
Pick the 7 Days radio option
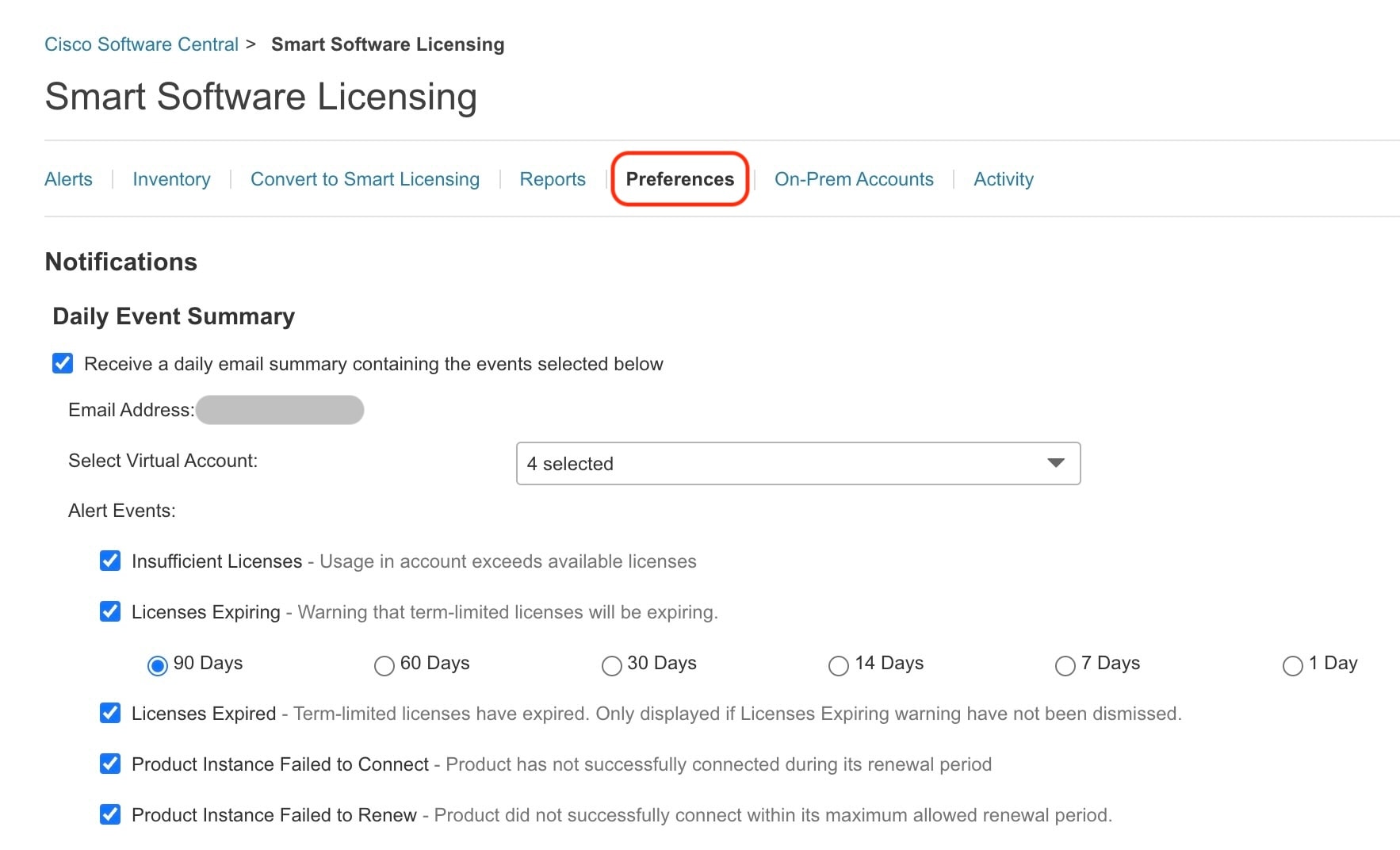[x=1065, y=665]
